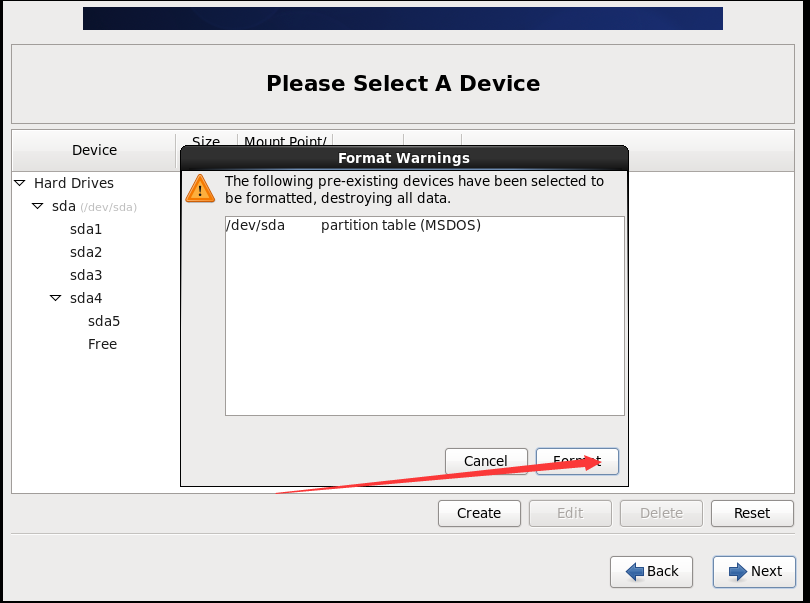Click the Reset button
Viewport: 810px width, 603px height.
coord(752,513)
